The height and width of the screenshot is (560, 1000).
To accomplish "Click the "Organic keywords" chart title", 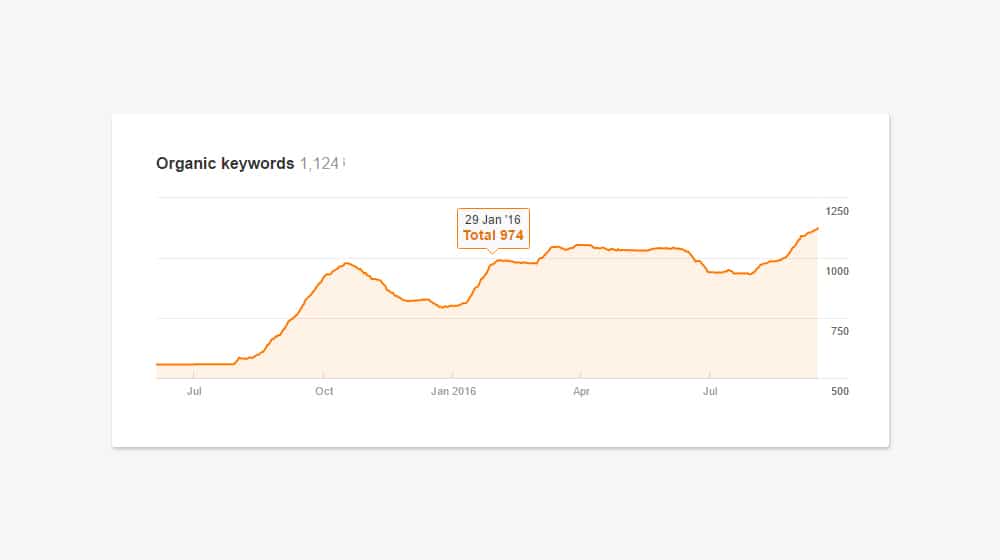I will point(225,163).
